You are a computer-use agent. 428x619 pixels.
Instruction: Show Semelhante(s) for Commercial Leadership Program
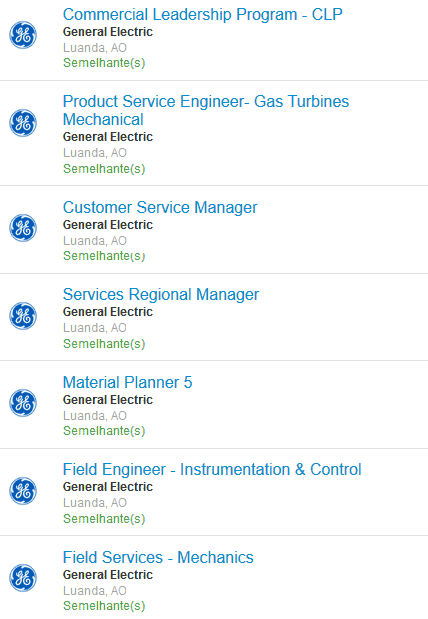tap(104, 63)
